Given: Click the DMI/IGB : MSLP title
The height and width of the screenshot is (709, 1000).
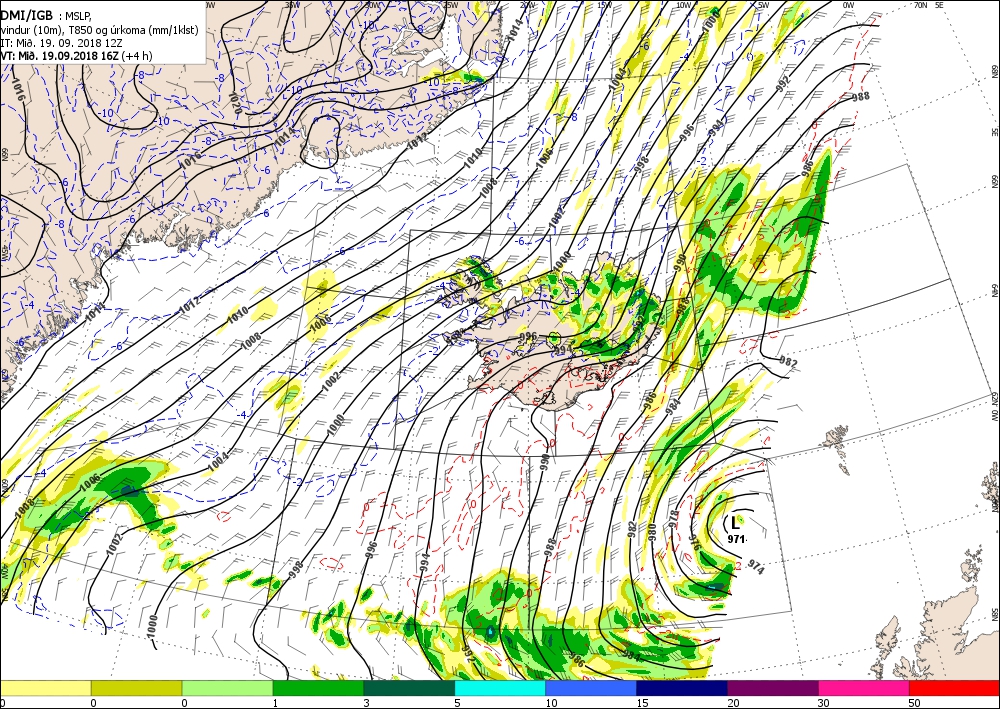Looking at the screenshot, I should click(47, 16).
